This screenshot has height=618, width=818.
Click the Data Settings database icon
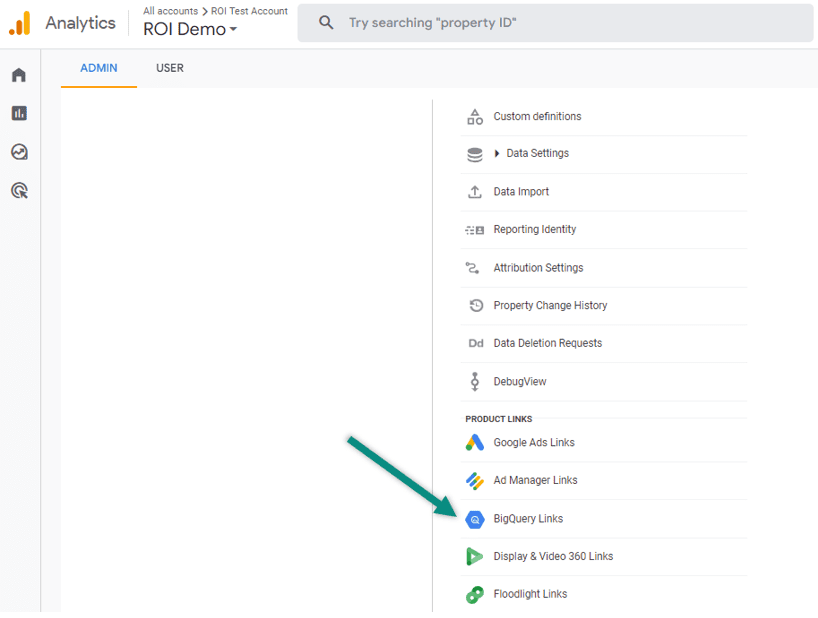click(475, 154)
